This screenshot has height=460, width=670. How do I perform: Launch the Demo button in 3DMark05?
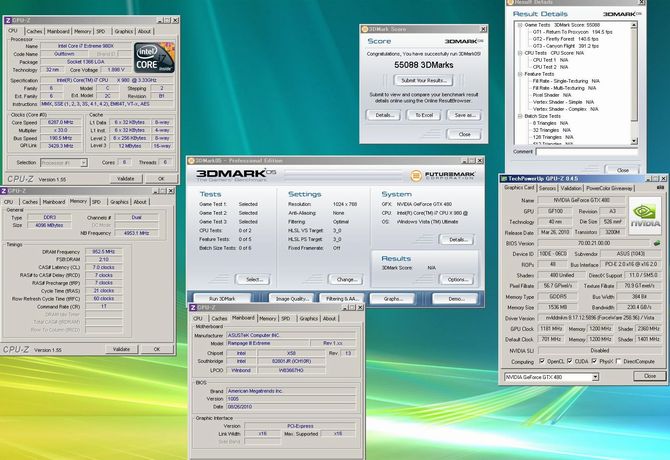(456, 299)
